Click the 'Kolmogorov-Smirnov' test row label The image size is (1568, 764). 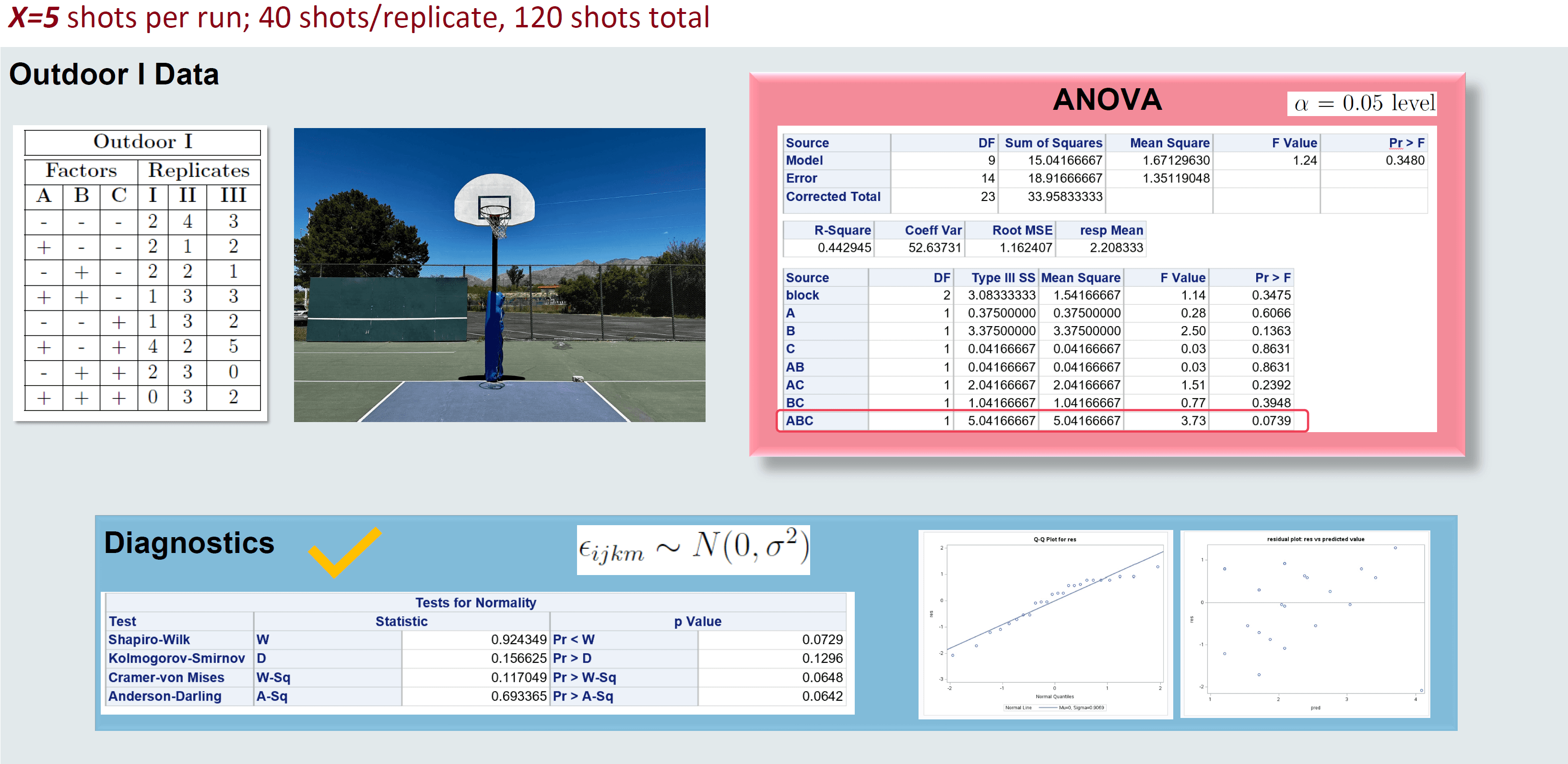coord(177,658)
